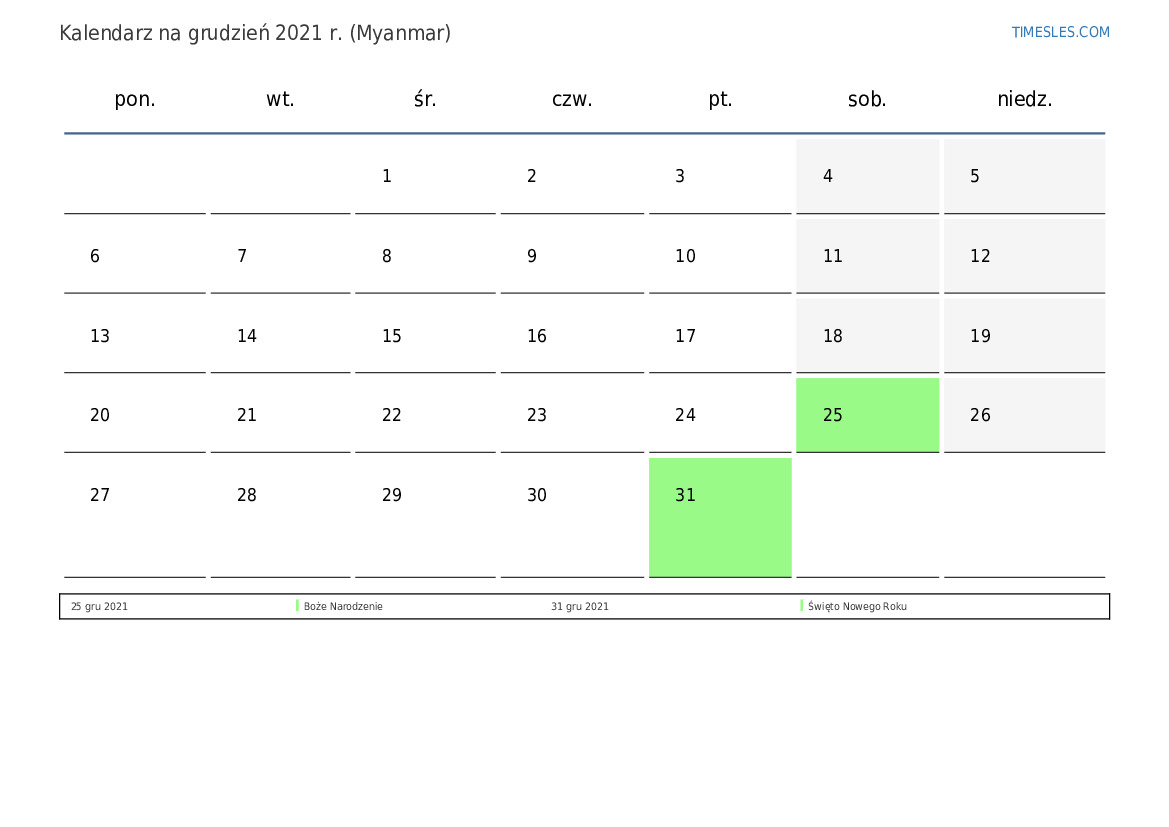Click day 24 in the calendar

720,415
